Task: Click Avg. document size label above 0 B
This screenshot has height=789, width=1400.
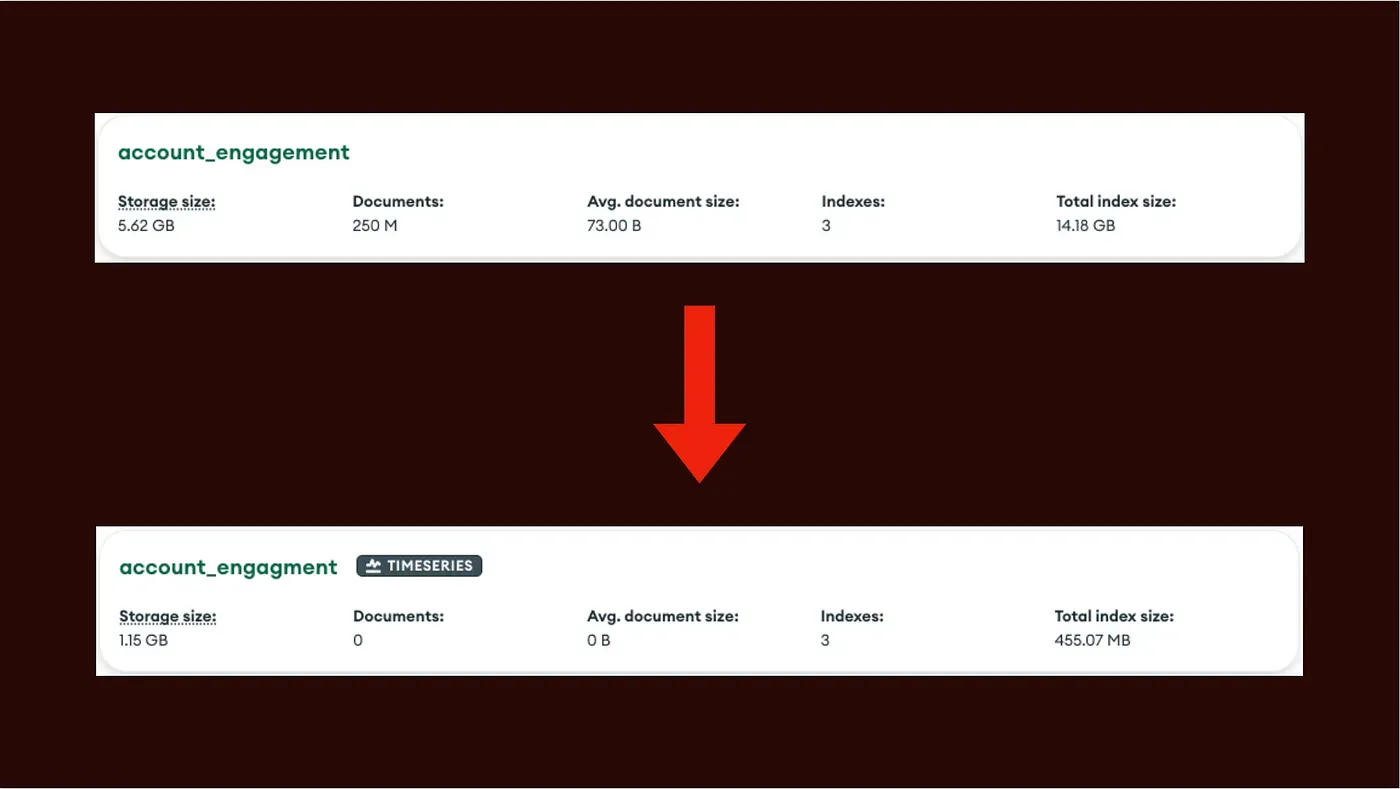Action: (662, 617)
